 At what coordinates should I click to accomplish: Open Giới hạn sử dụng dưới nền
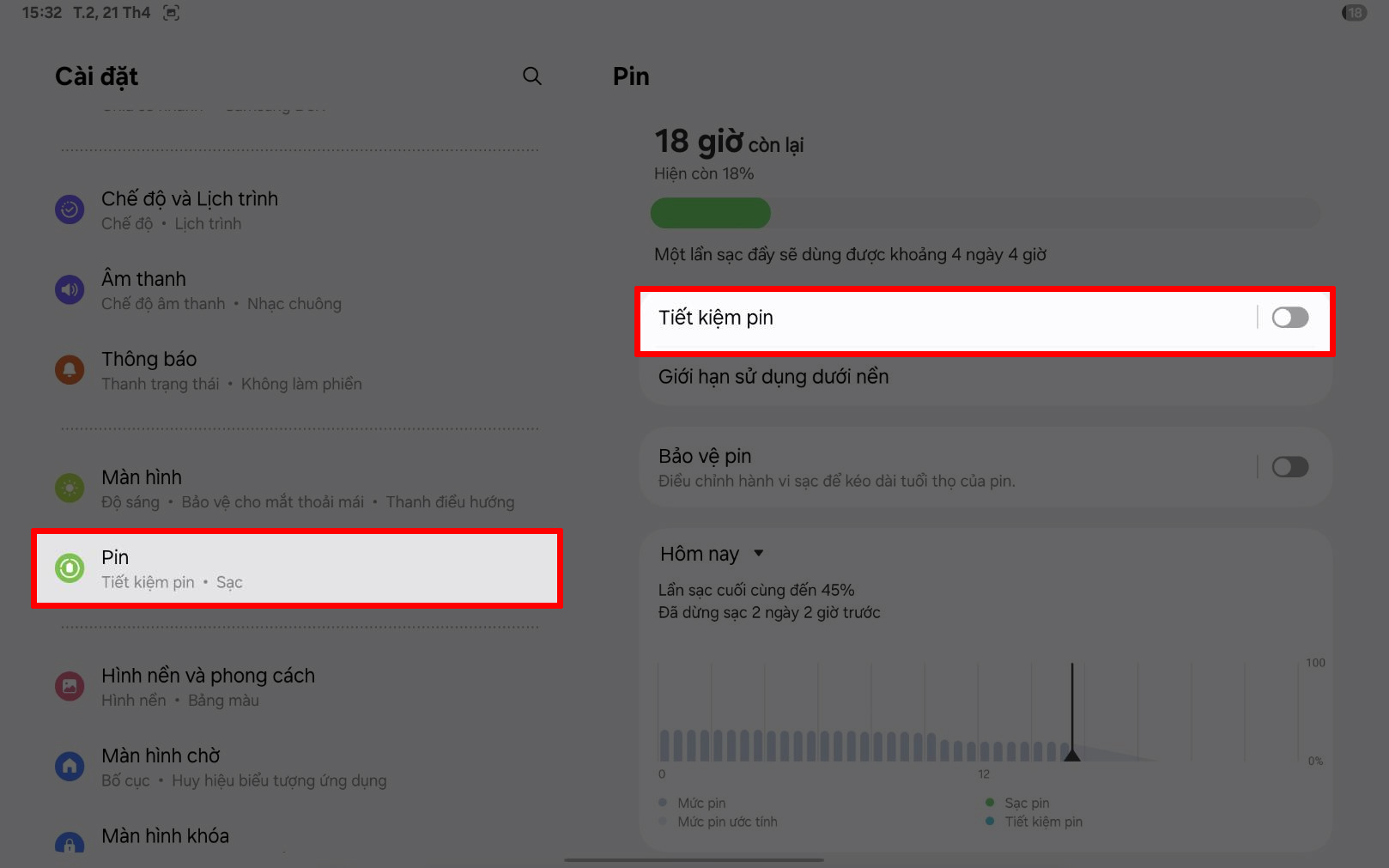[x=986, y=377]
